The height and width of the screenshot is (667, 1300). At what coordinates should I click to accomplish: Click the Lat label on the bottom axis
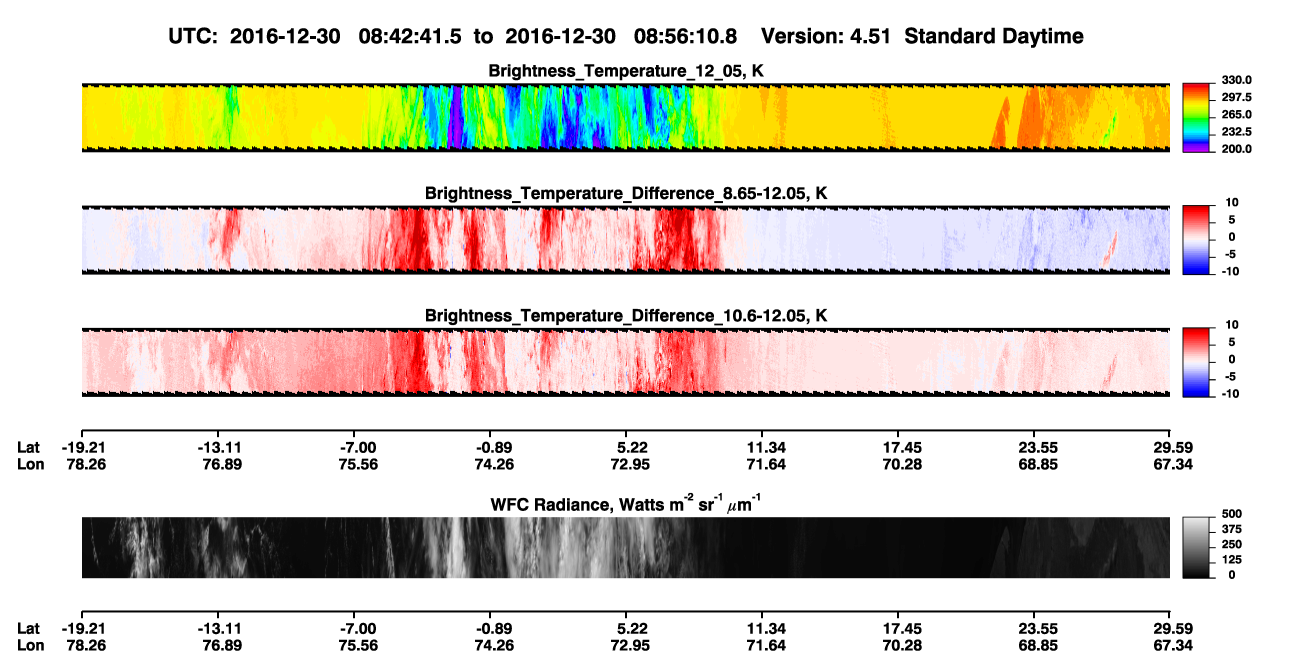28,628
